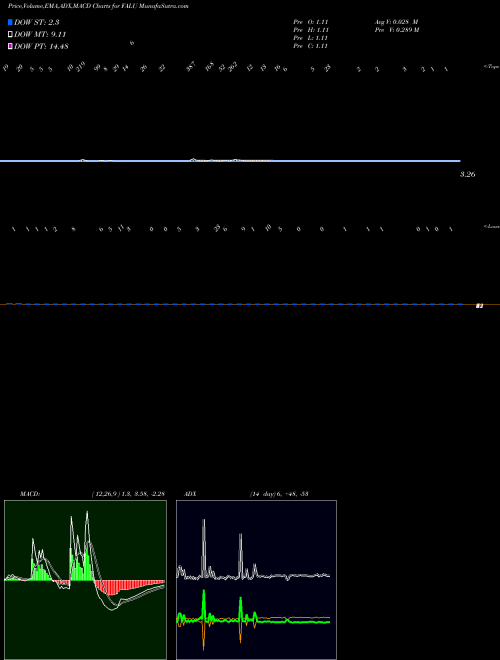Click the ADX indicator title label

[x=190, y=494]
